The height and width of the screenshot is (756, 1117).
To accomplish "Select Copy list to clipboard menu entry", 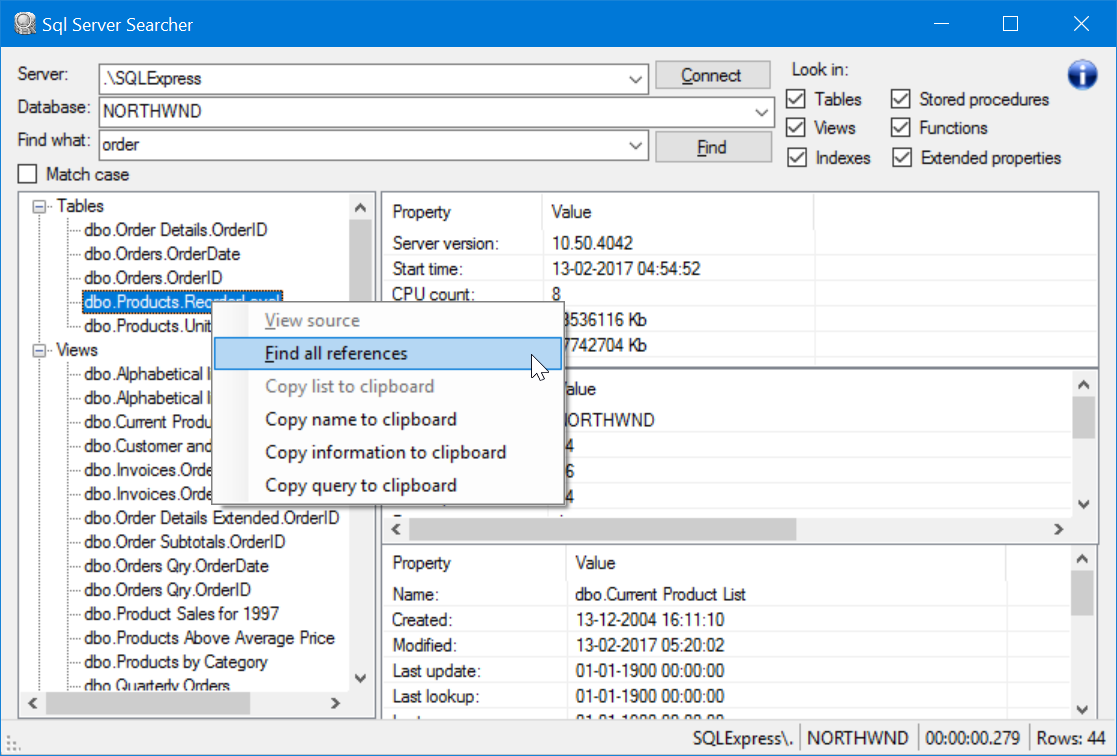I will (387, 386).
